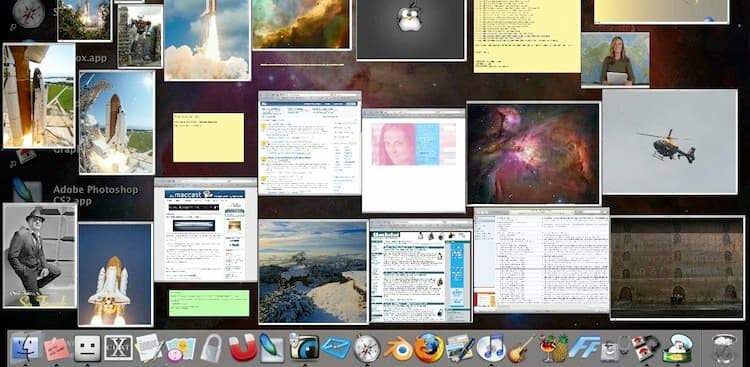Open the blue FF app icon
Viewport: 750px width, 367px height.
(585, 348)
